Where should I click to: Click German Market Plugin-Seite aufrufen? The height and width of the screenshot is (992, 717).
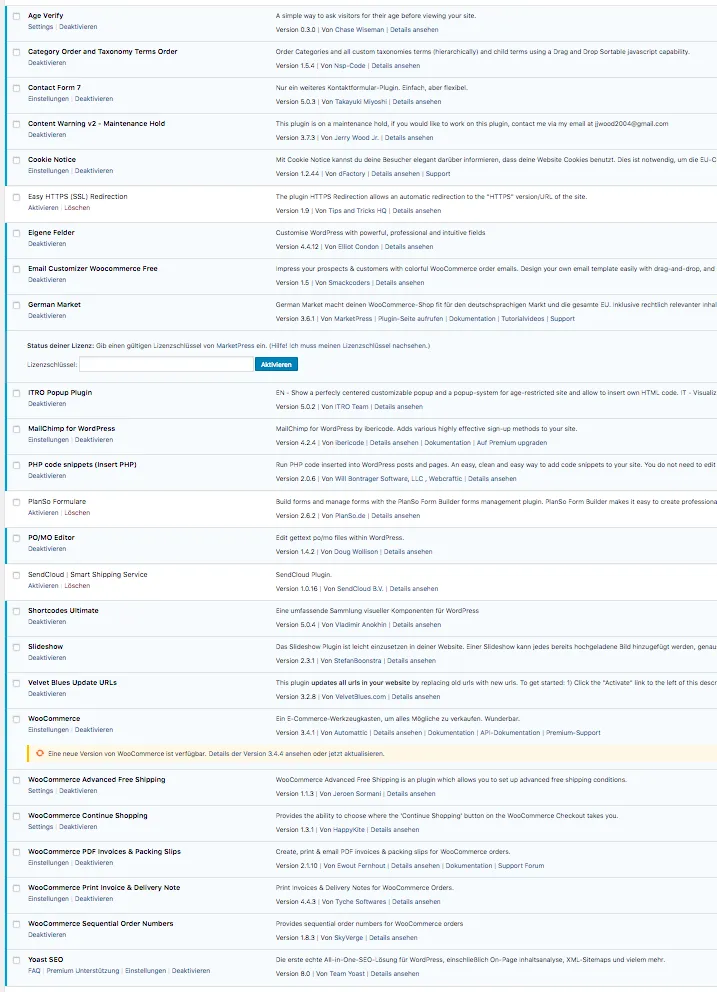pos(411,319)
